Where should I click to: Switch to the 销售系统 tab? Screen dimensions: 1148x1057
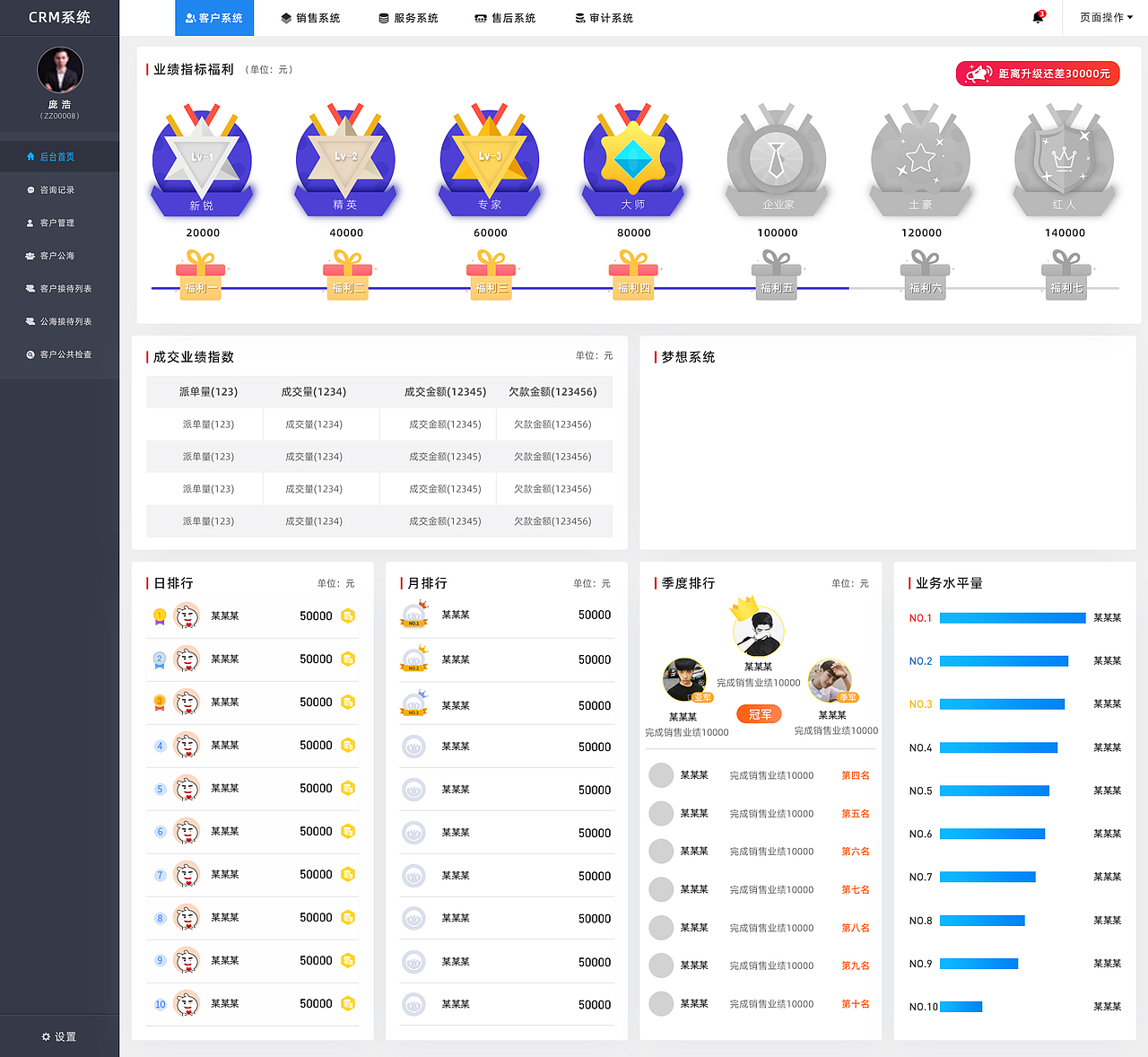pyautogui.click(x=310, y=18)
